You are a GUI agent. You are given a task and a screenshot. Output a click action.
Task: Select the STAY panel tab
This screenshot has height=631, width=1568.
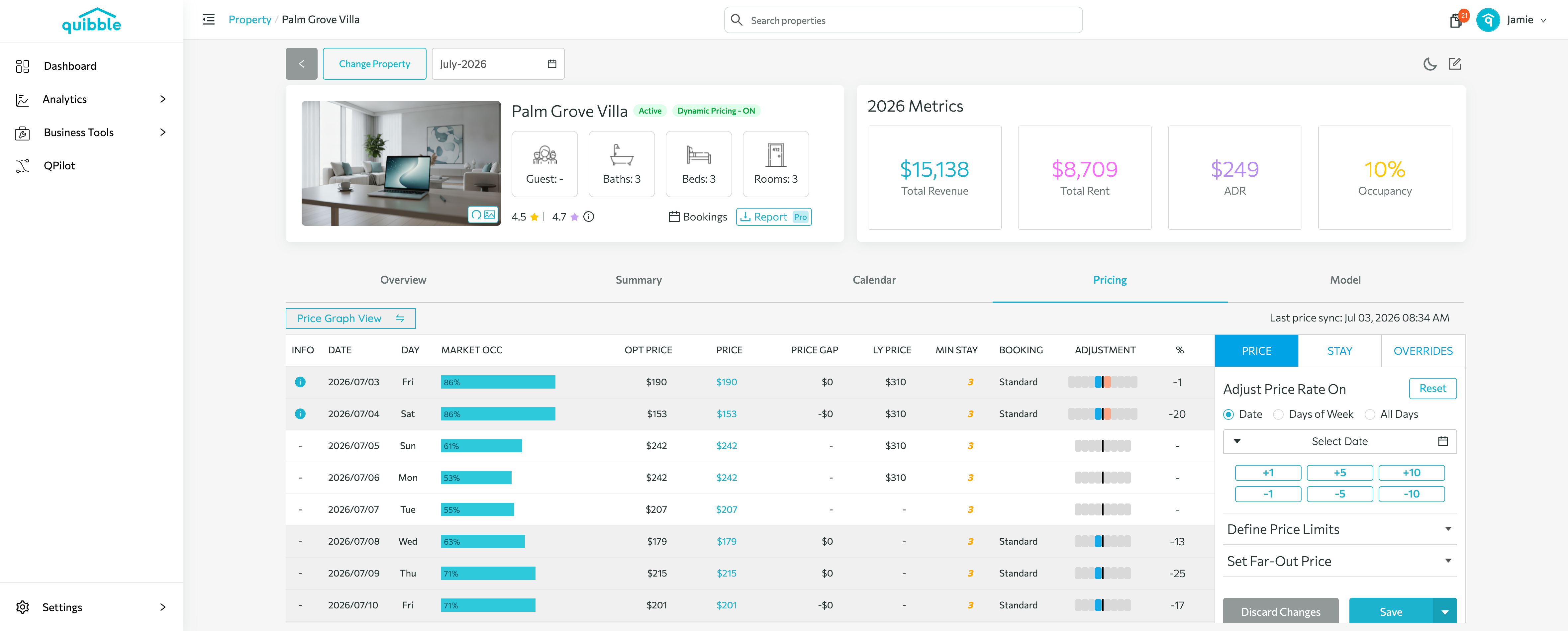[1340, 351]
